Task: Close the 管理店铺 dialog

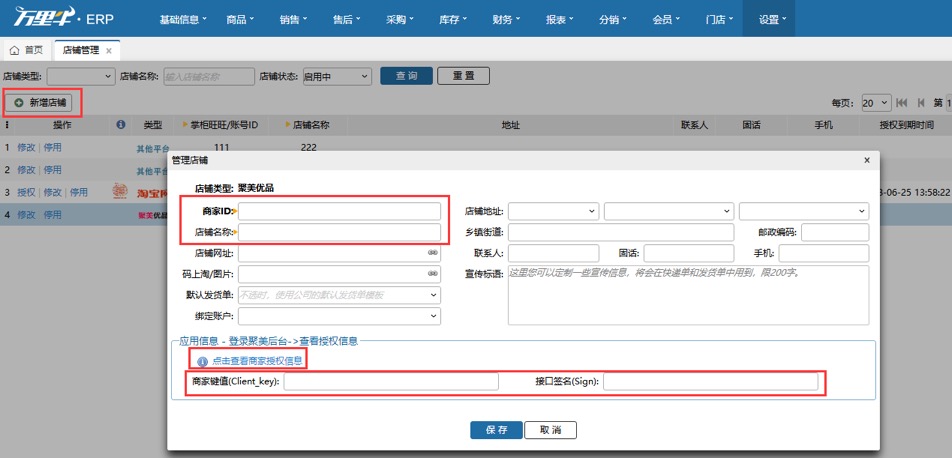Action: pos(867,160)
